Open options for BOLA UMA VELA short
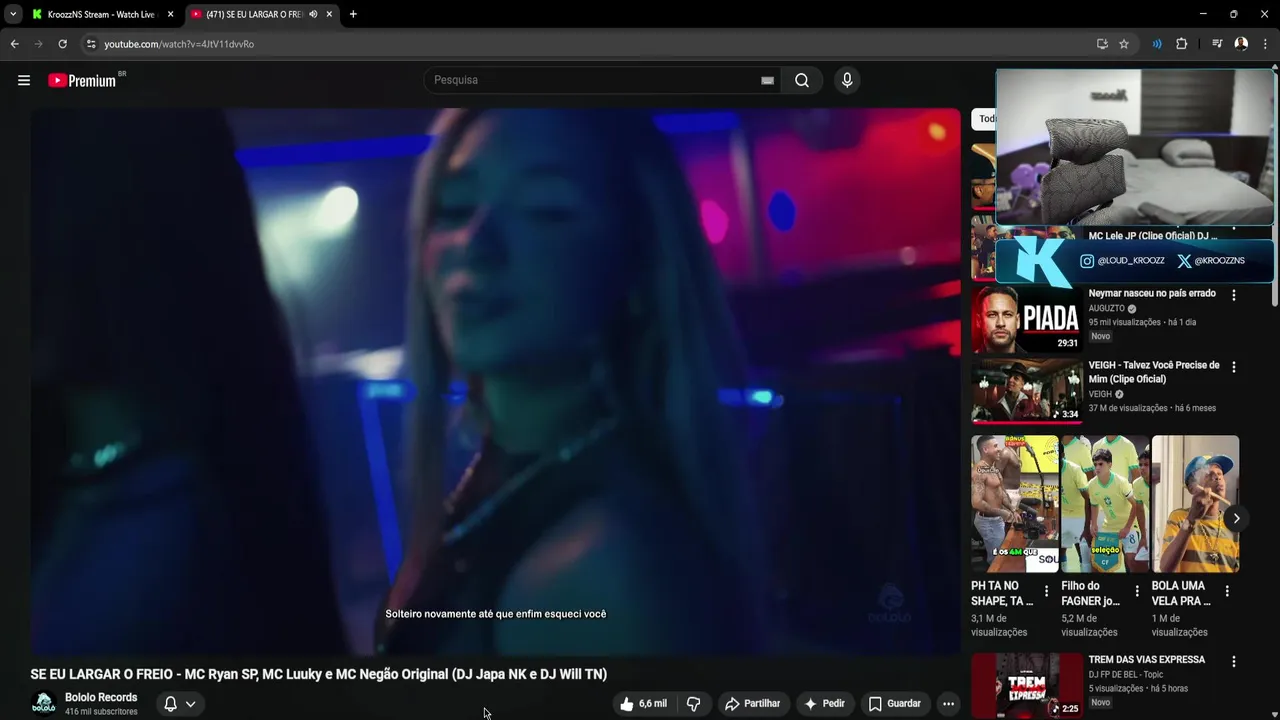This screenshot has height=720, width=1280. pos(1227,591)
